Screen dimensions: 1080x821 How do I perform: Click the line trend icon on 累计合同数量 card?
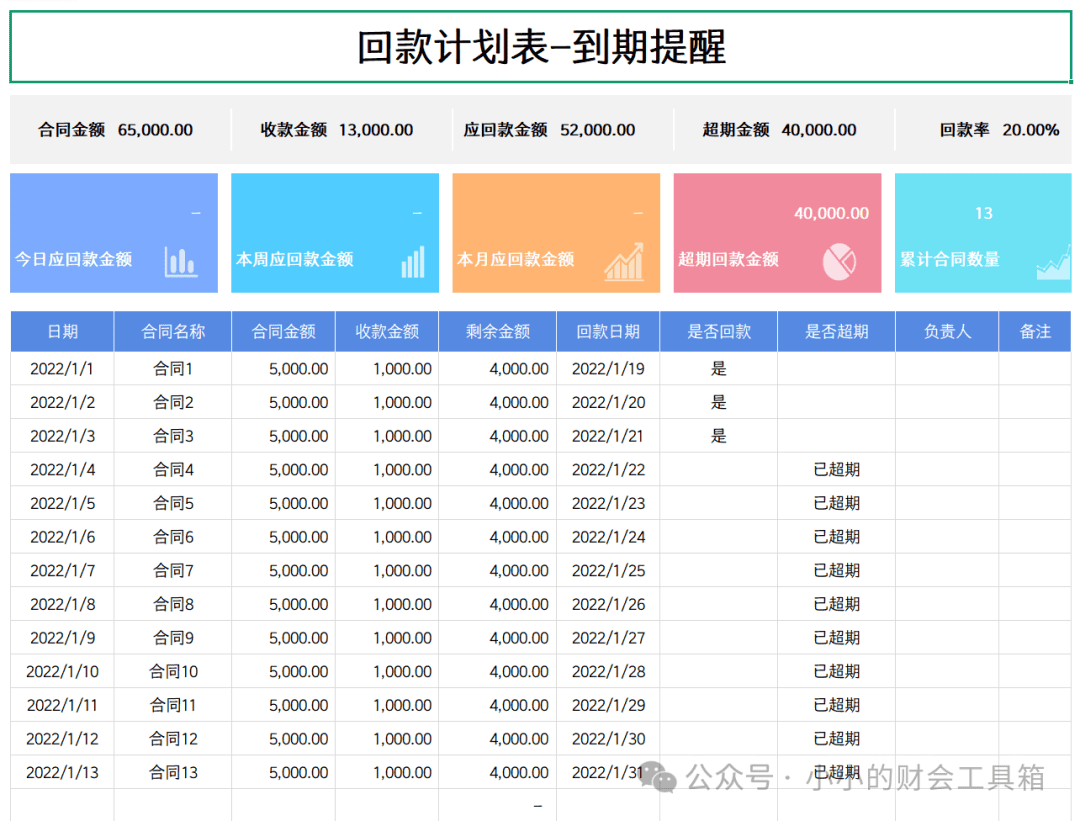coord(1054,265)
